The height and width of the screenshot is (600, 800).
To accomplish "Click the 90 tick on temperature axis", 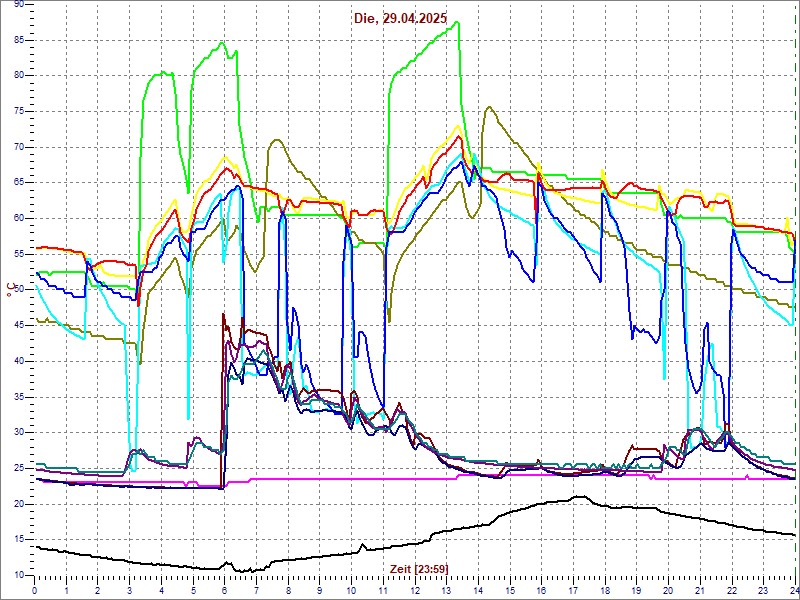I will coord(19,5).
